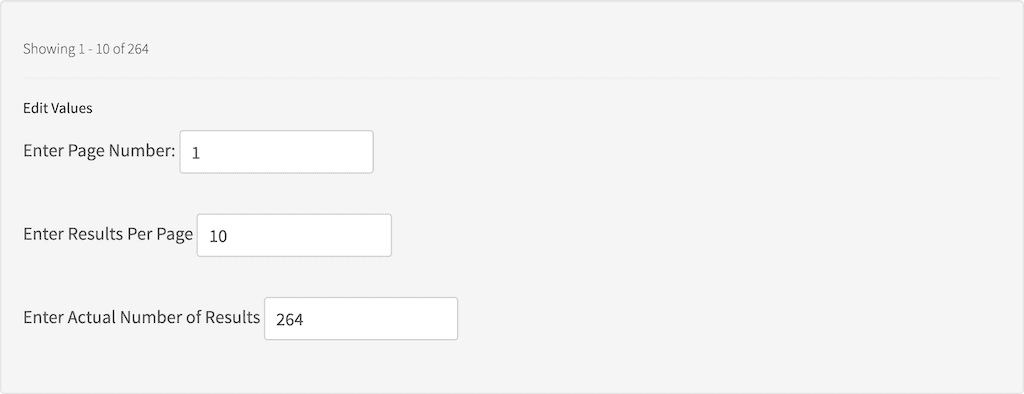Click the horizontal divider below the summary
Image resolution: width=1024 pixels, height=394 pixels.
[x=512, y=78]
